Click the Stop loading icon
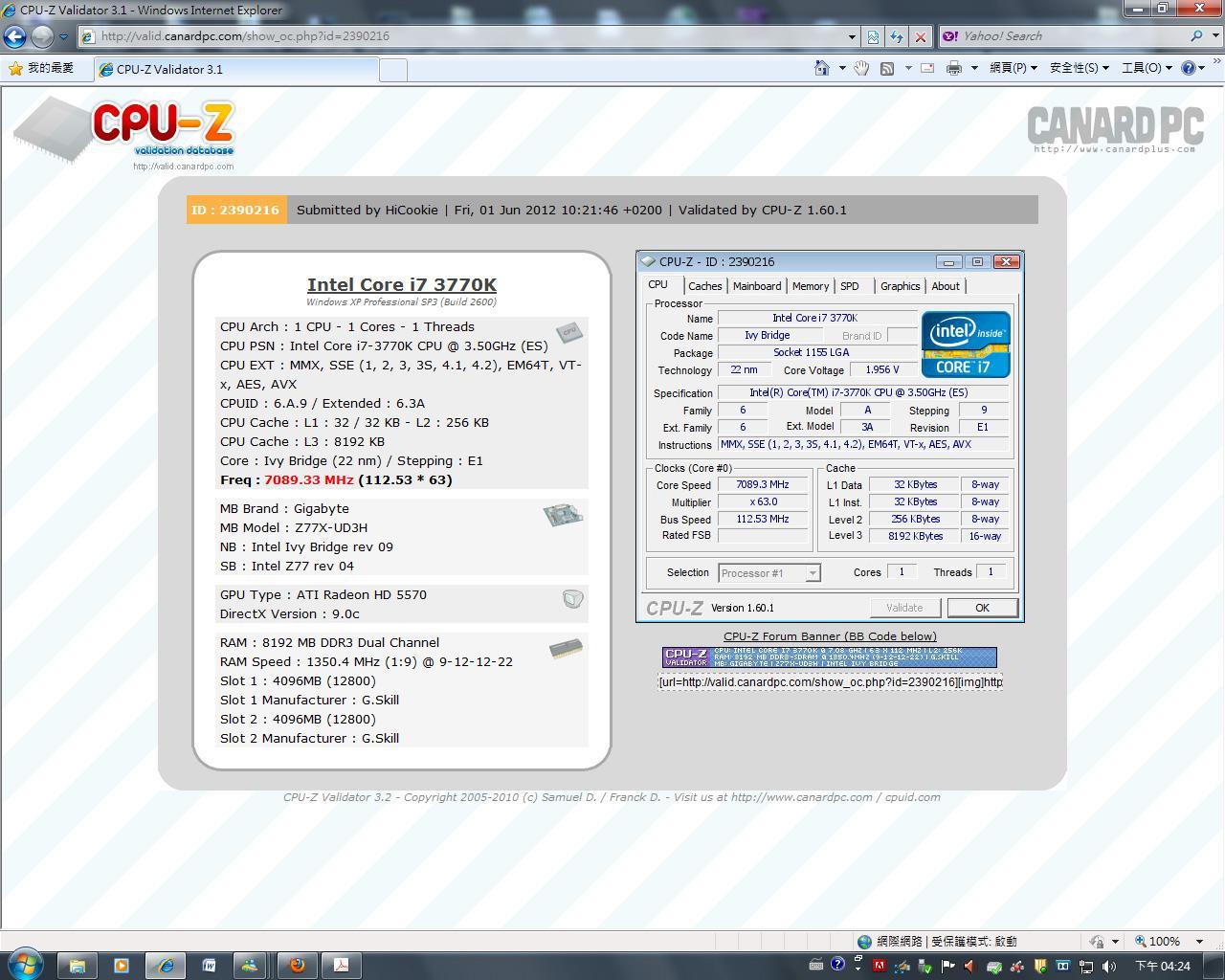The width and height of the screenshot is (1225, 980). 921,36
